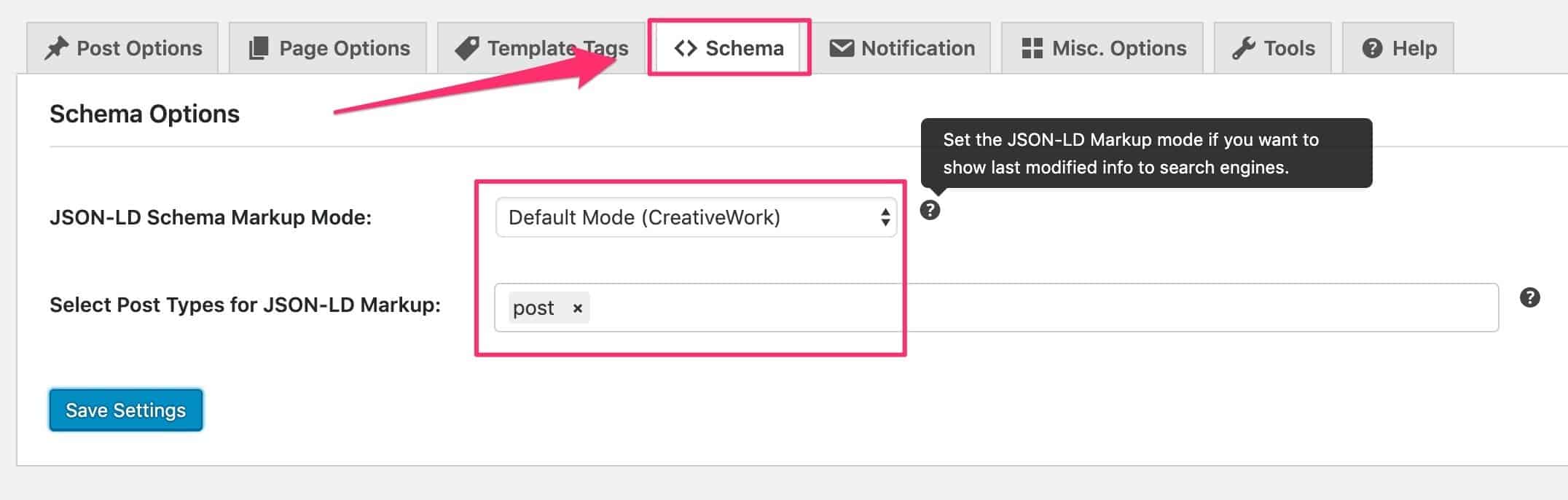Click the up-down arrows on the mode selector
Viewport: 1568px width, 500px height.
coord(885,216)
